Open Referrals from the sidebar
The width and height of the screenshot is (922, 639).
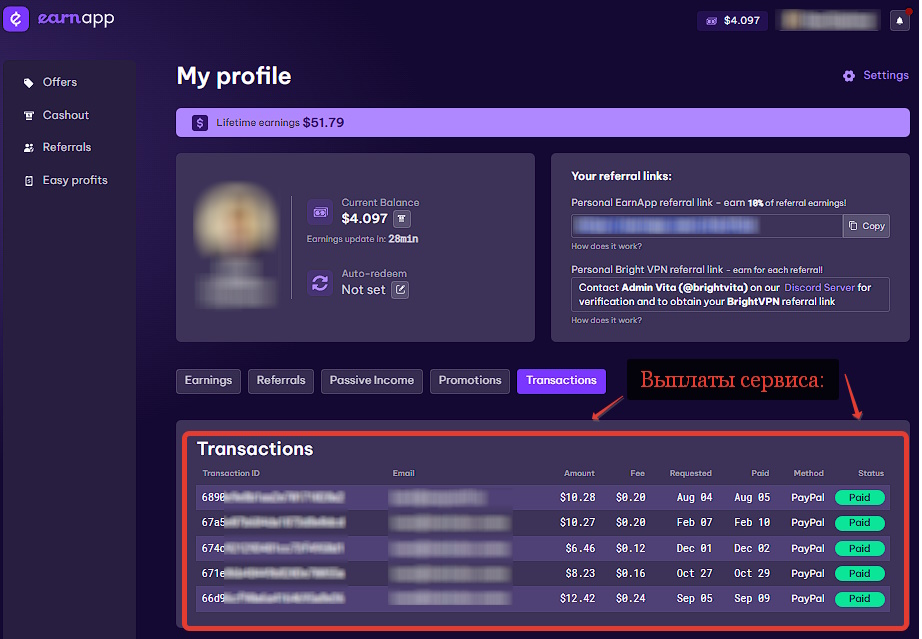(x=66, y=147)
